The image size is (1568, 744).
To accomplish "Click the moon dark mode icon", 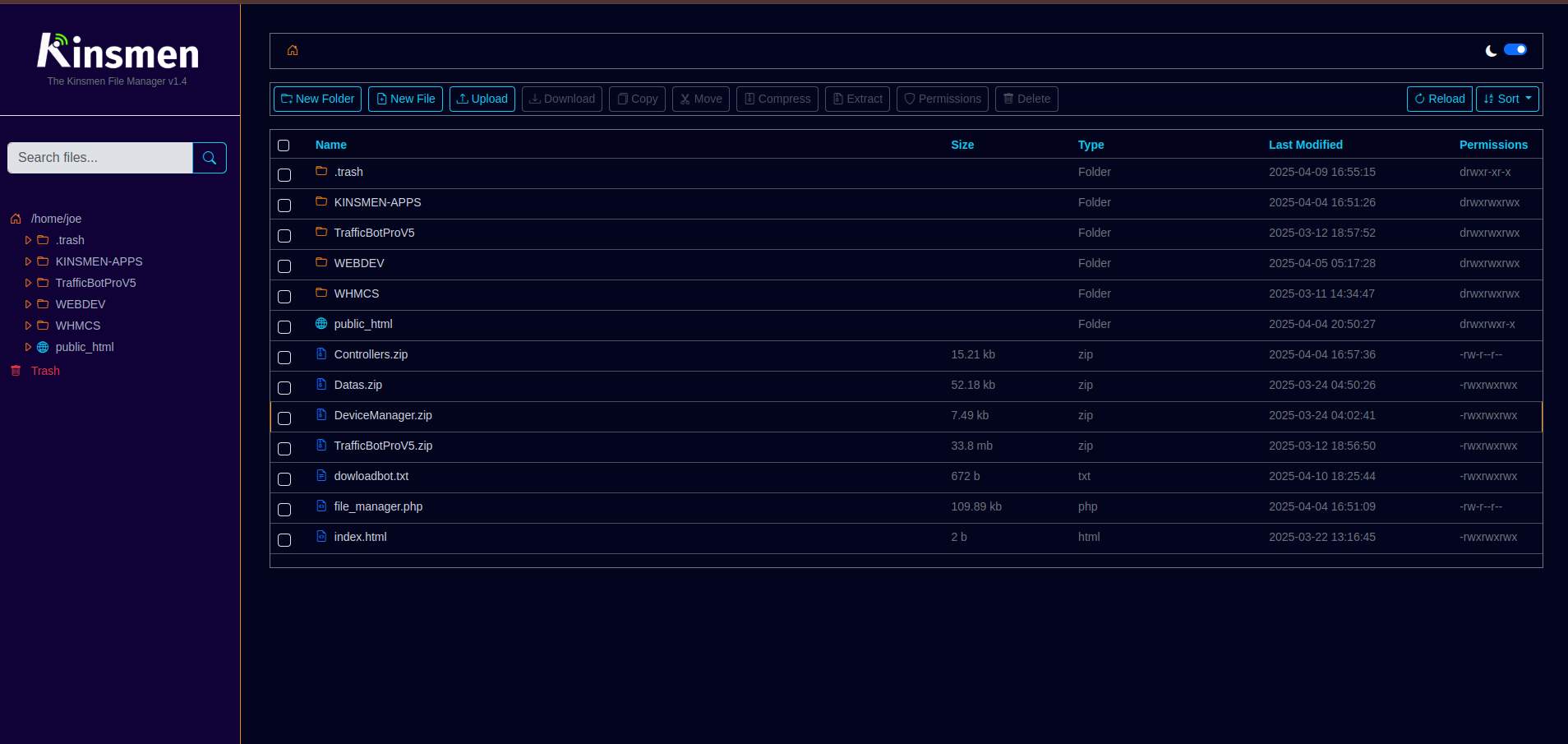I will pyautogui.click(x=1491, y=51).
